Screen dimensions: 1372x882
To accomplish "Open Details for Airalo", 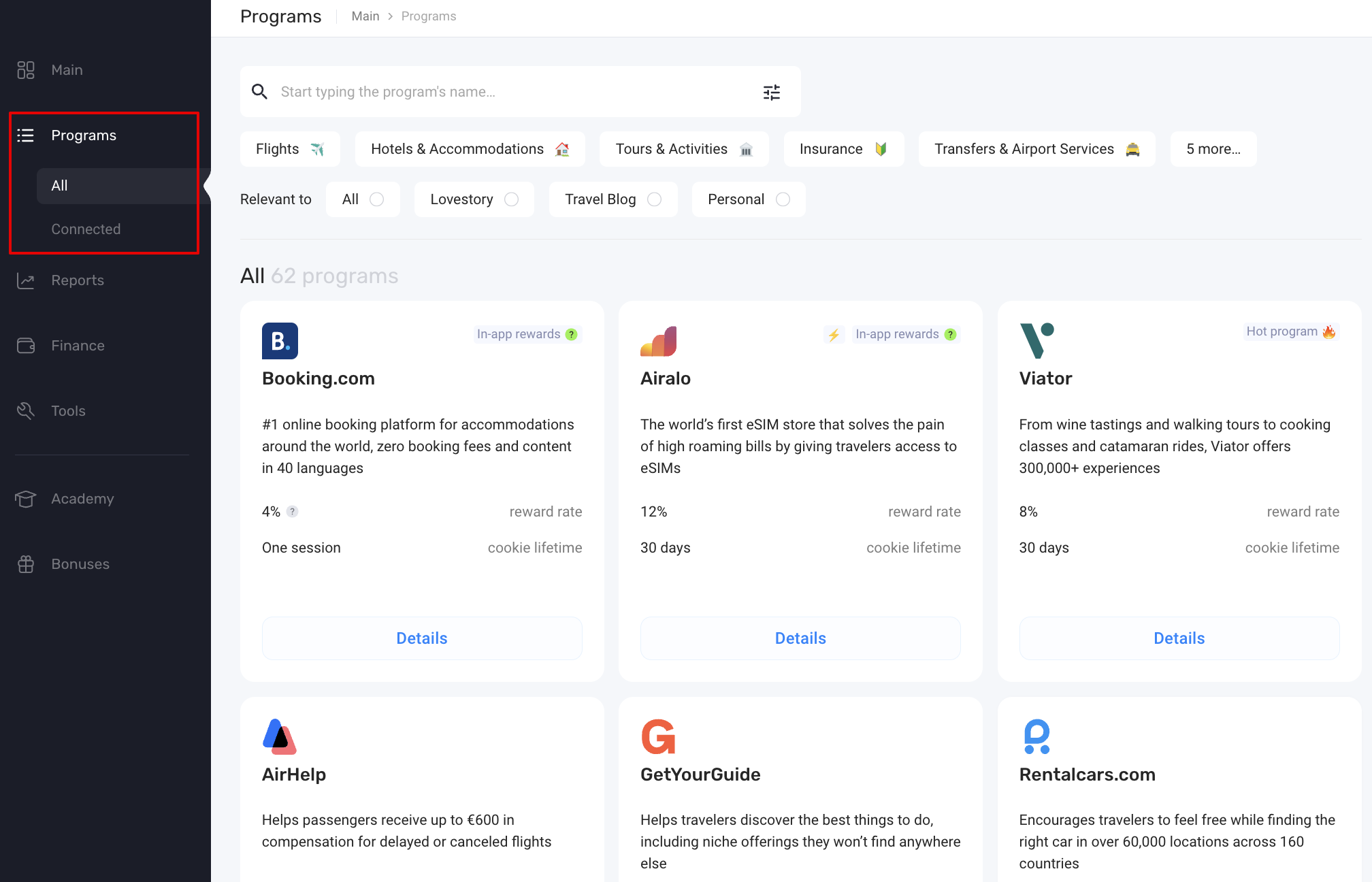I will point(800,638).
